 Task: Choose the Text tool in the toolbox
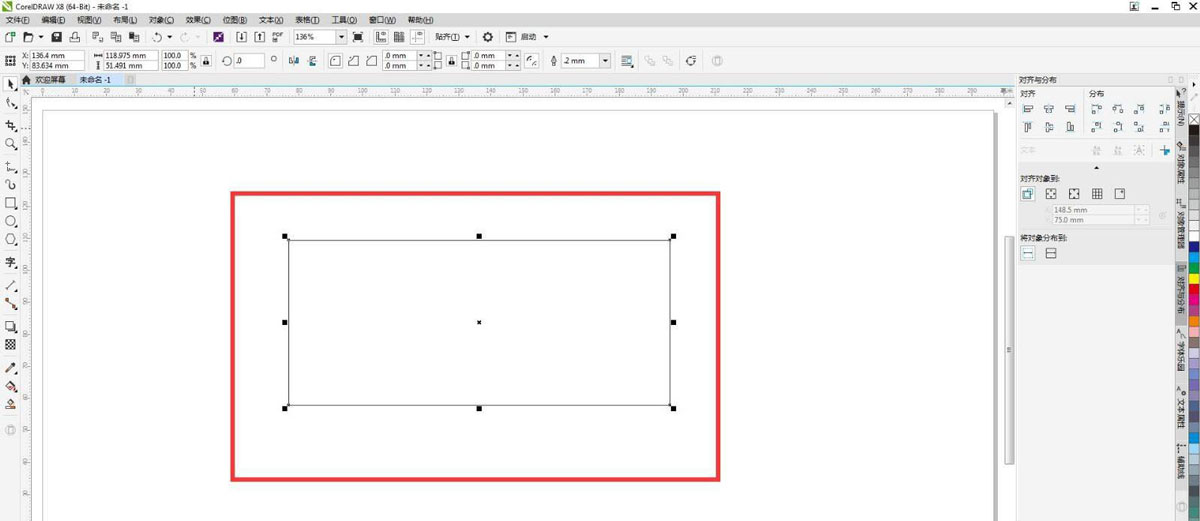[11, 263]
